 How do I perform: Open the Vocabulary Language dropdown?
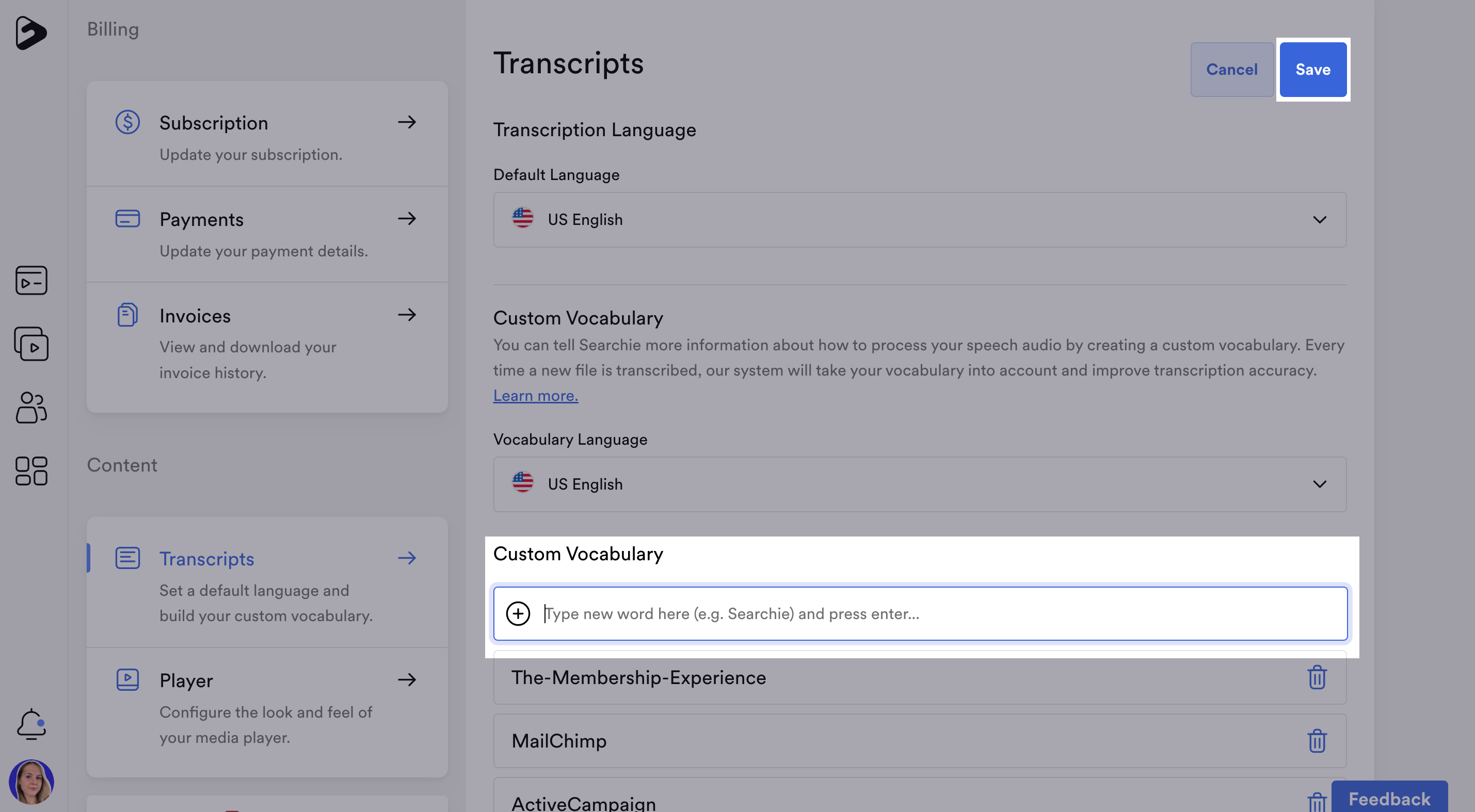[x=920, y=484]
